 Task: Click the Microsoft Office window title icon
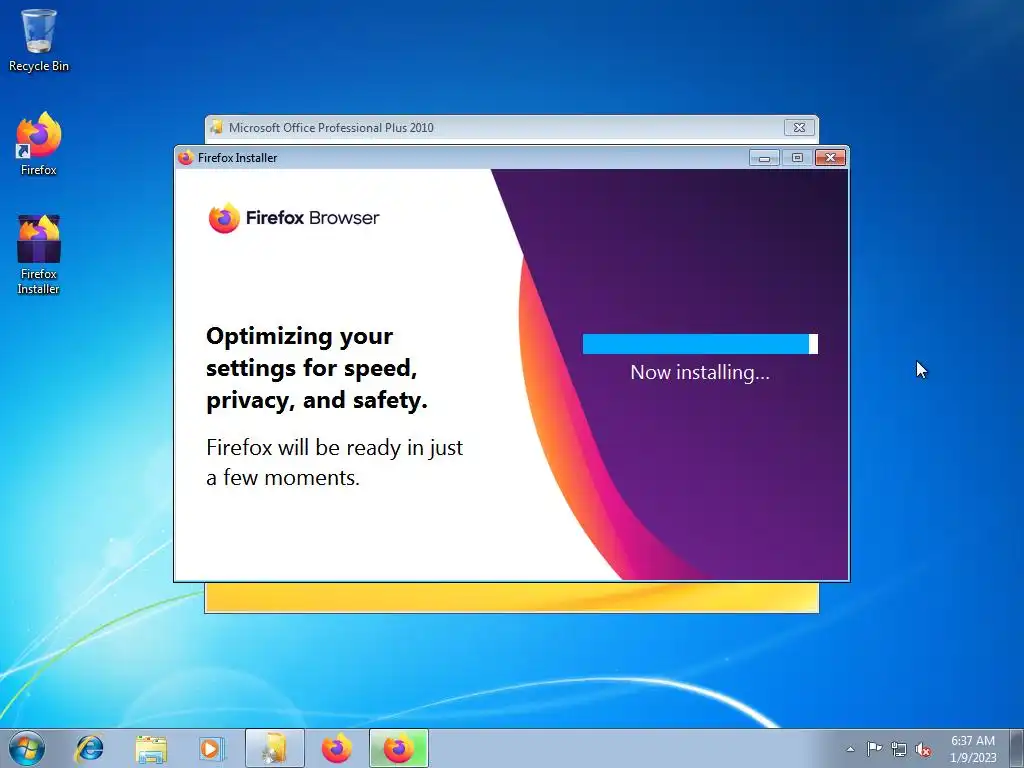[x=217, y=127]
